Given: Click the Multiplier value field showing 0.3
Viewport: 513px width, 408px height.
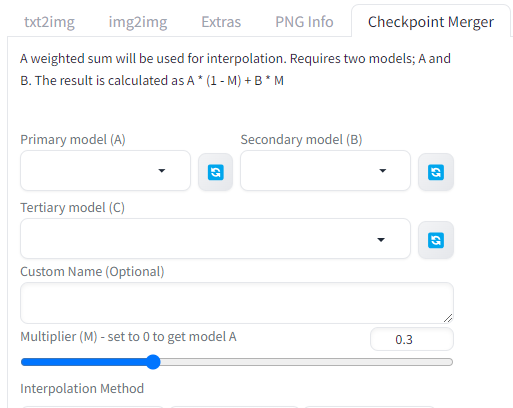Looking at the screenshot, I should (412, 339).
